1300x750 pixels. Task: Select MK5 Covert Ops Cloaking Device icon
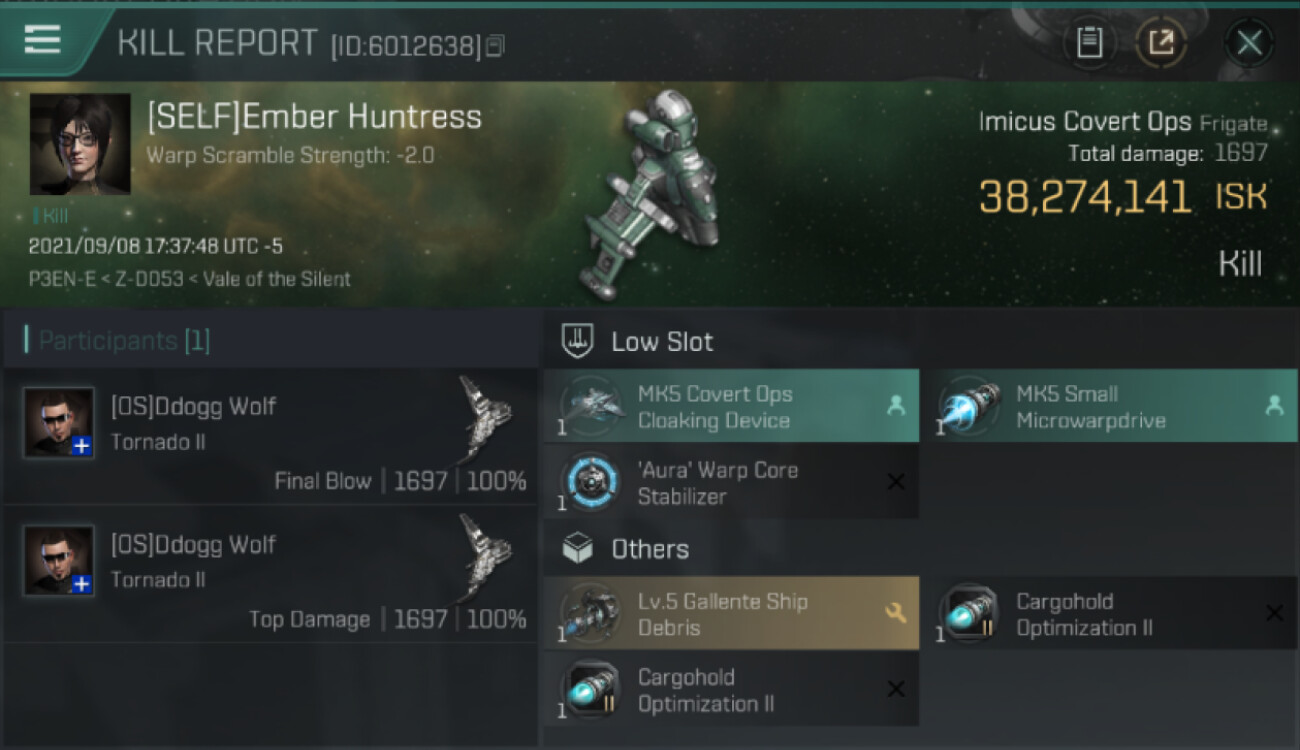592,406
